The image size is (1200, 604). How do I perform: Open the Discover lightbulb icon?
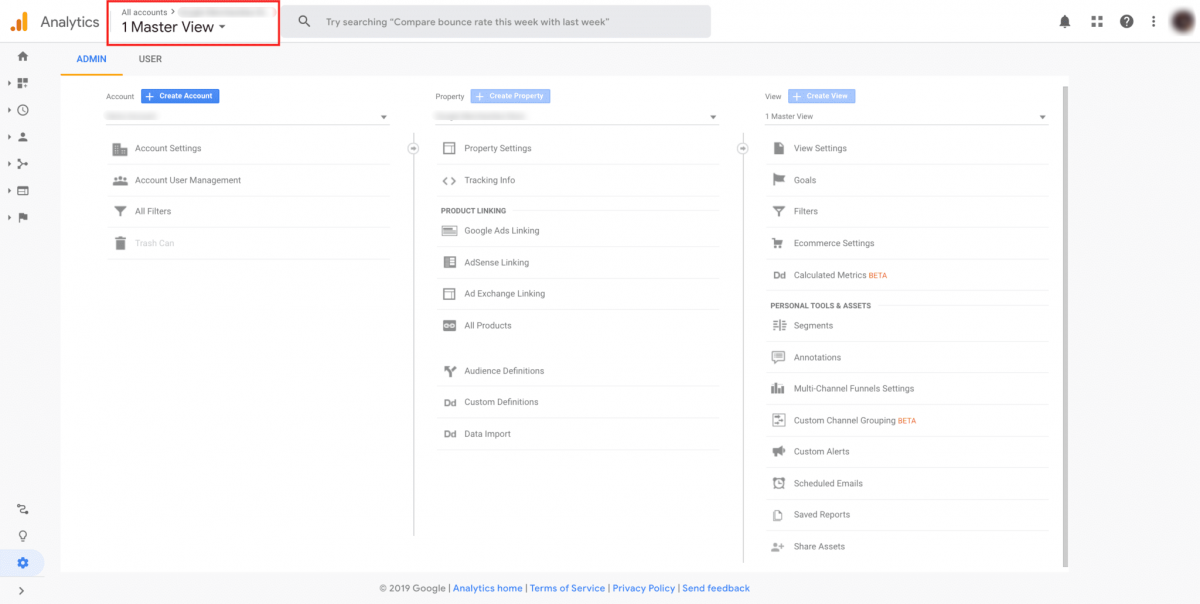[x=23, y=536]
